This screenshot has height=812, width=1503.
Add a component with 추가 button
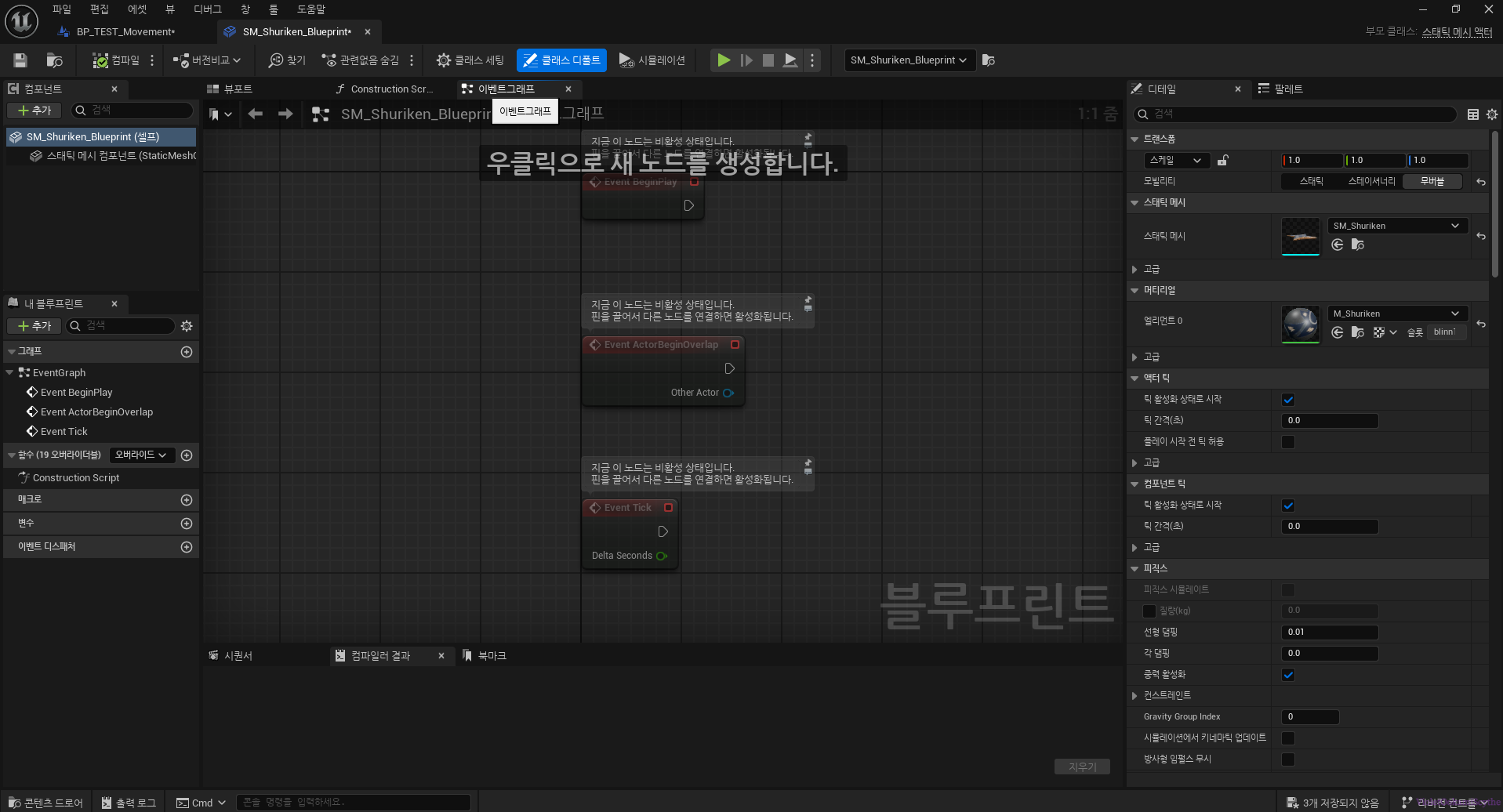[34, 111]
